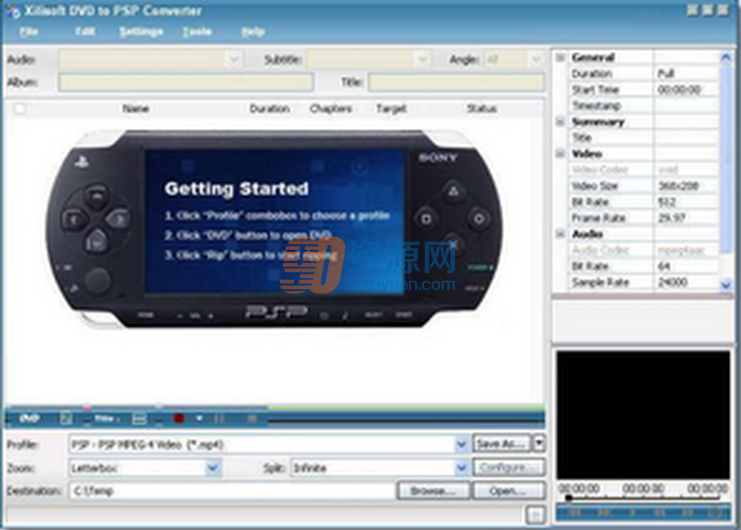The height and width of the screenshot is (530, 741).
Task: Click the Title text field beside Album
Action: coord(456,82)
